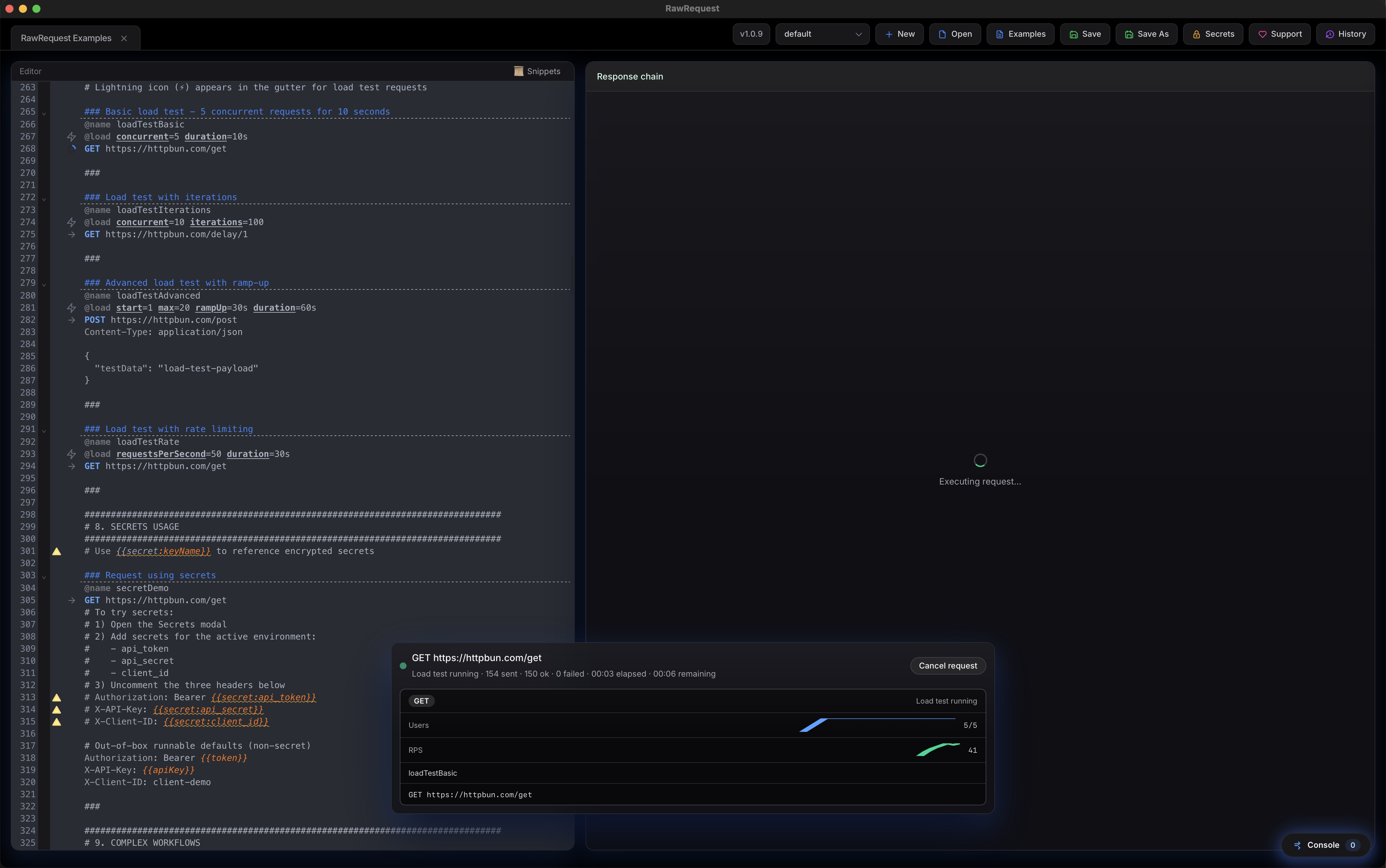Viewport: 1386px width, 868px height.
Task: Collapse the Basic load test section
Action: (44, 113)
